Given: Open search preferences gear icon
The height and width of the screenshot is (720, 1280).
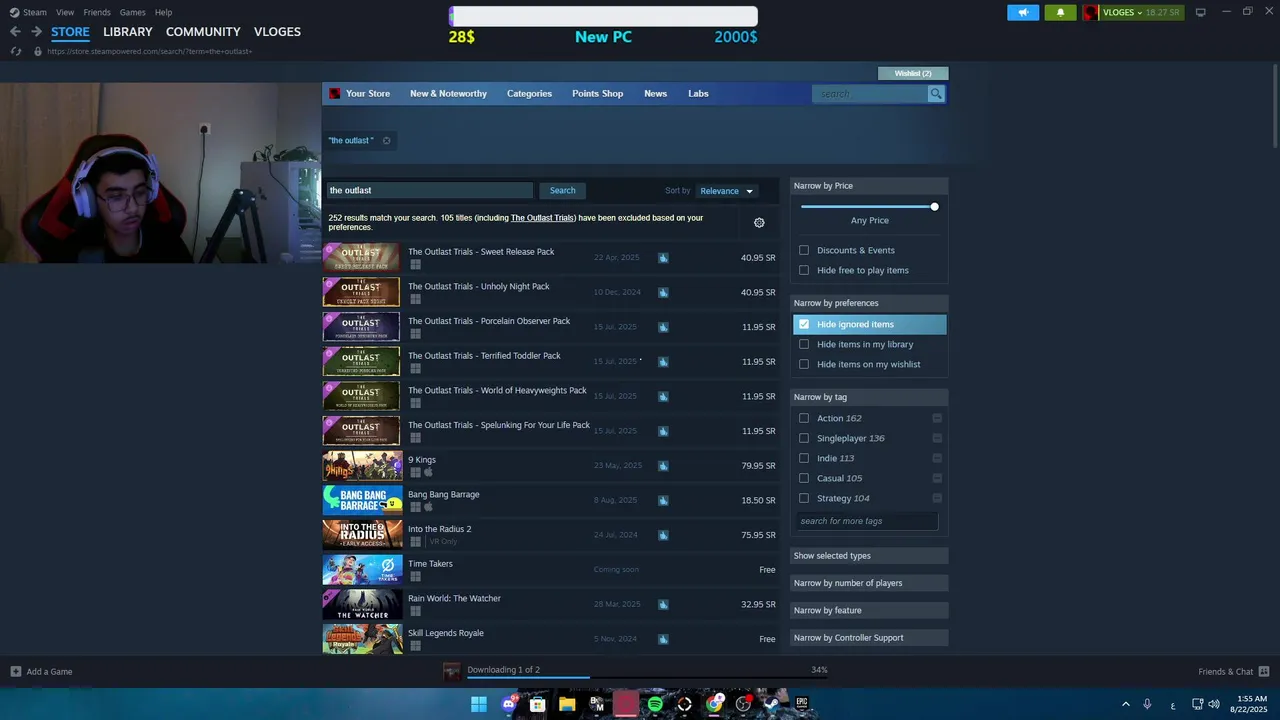Looking at the screenshot, I should tap(759, 223).
